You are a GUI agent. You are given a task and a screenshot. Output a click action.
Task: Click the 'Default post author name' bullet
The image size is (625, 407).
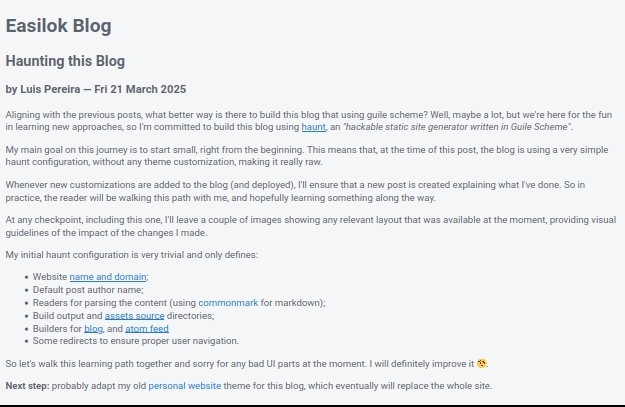[x=88, y=290]
